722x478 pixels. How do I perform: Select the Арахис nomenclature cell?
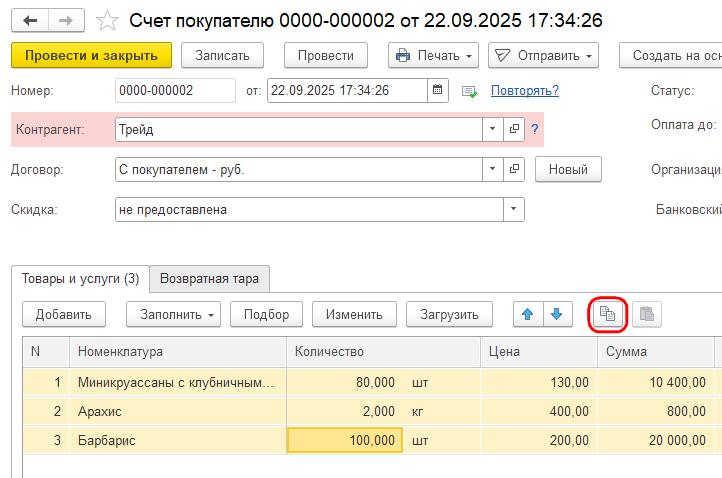(x=178, y=411)
